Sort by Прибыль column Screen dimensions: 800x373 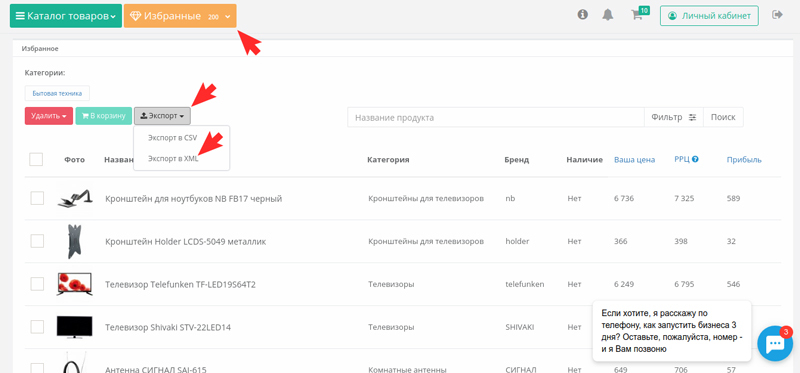tap(744, 159)
